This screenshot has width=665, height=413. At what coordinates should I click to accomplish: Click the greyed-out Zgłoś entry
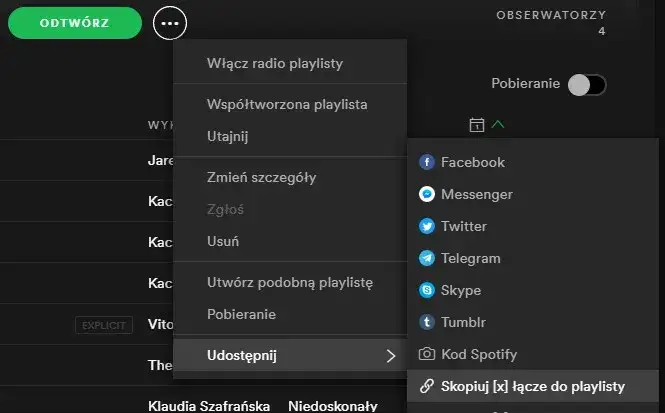tap(290, 209)
